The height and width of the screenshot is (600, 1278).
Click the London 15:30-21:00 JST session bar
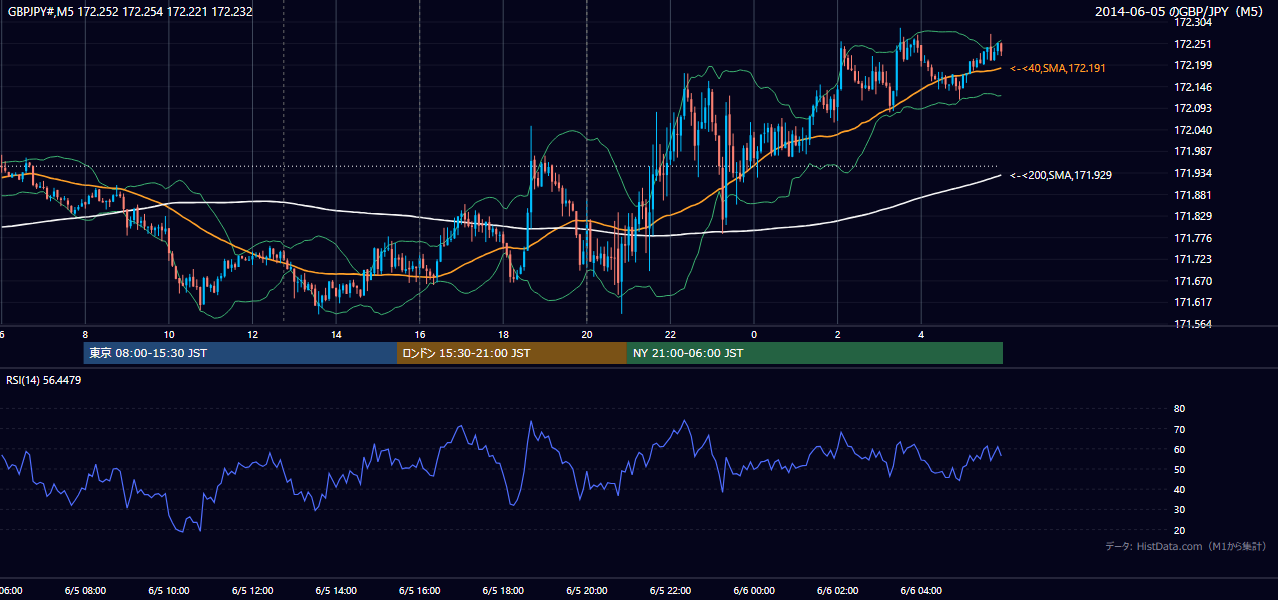point(512,353)
